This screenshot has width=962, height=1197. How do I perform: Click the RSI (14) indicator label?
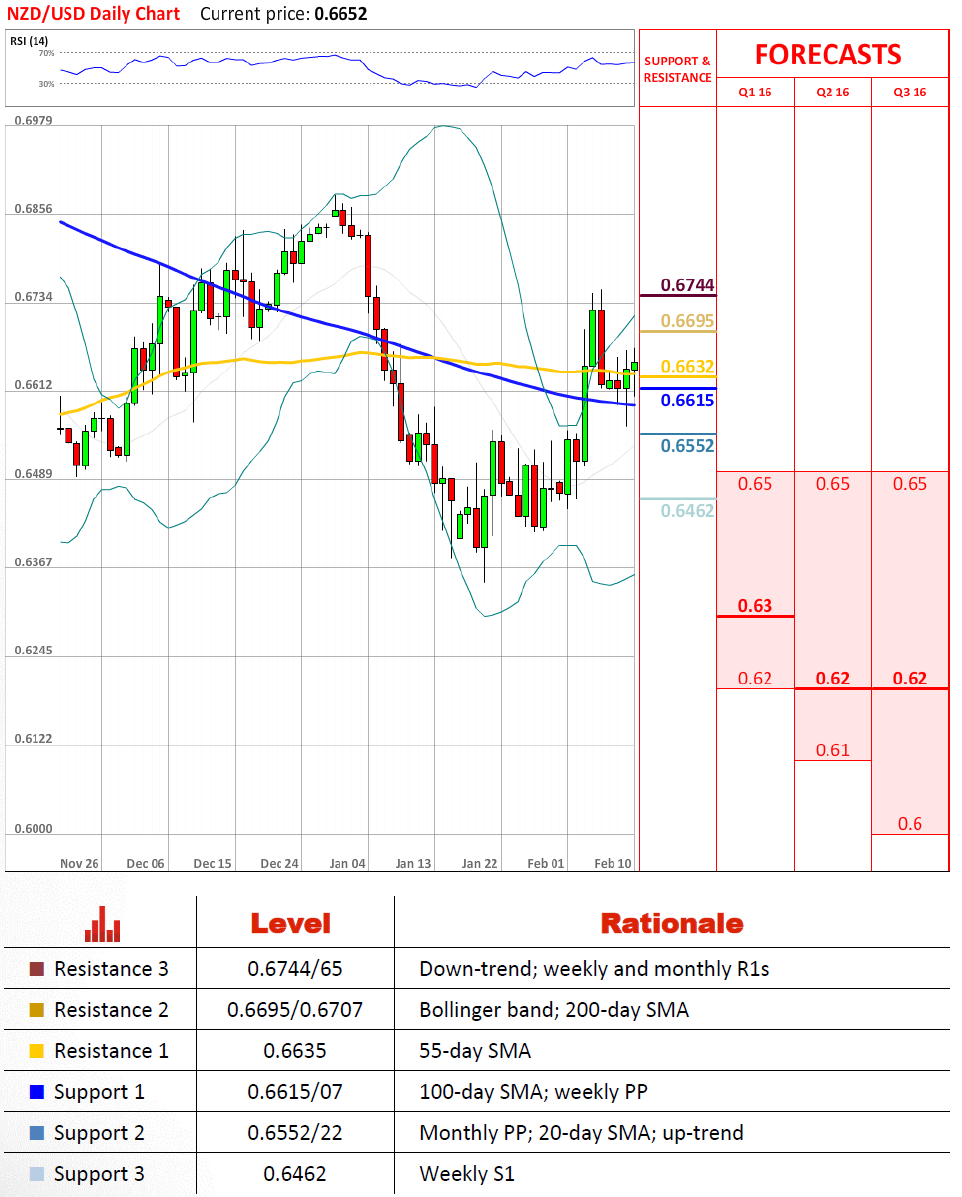29,40
